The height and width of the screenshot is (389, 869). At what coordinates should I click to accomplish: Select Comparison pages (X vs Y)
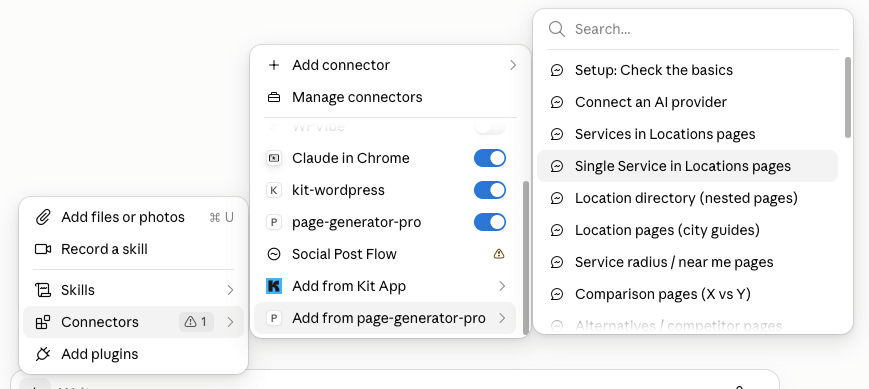coord(687,294)
